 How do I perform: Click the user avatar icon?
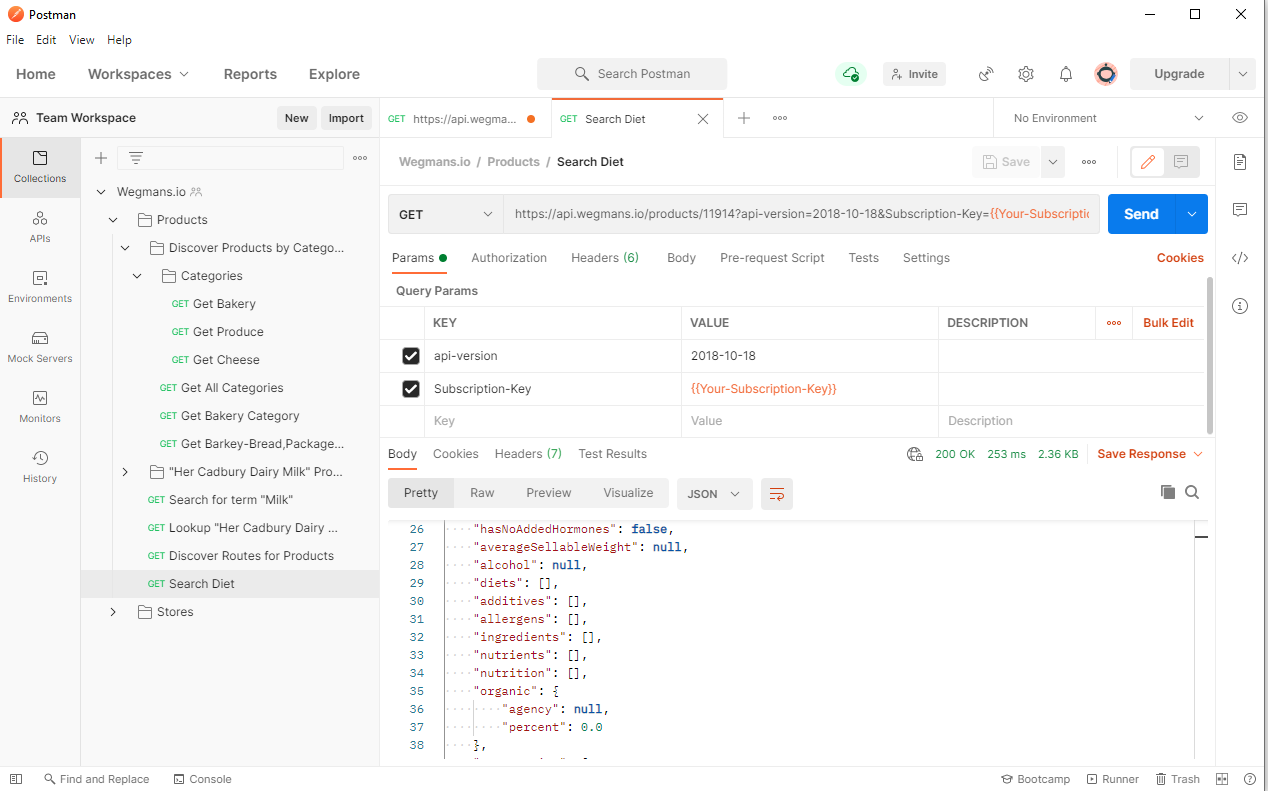pos(1106,74)
